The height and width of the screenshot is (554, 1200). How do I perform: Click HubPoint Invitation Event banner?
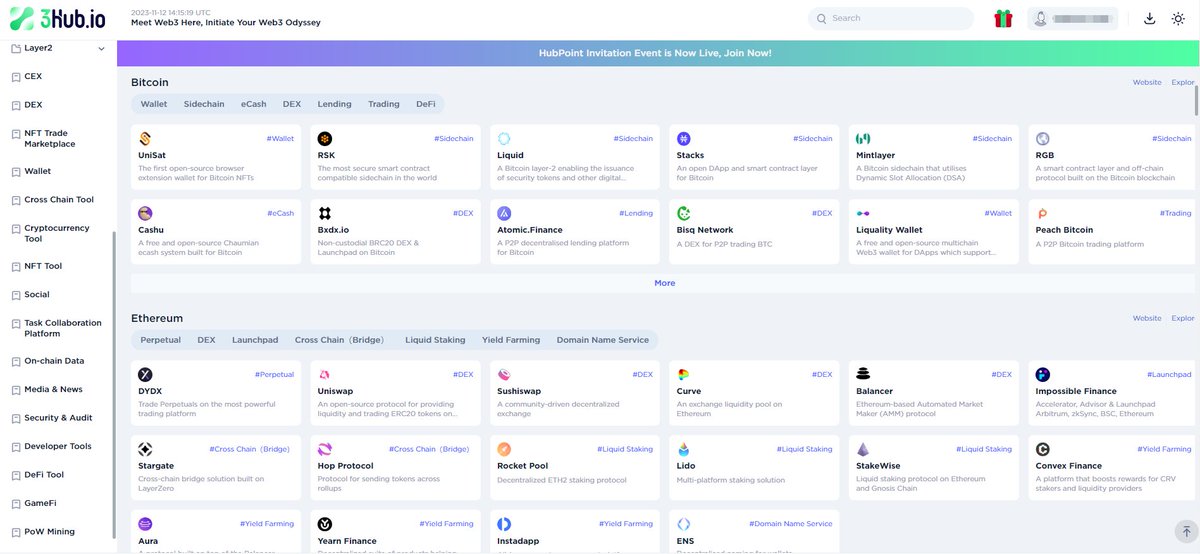pos(657,54)
